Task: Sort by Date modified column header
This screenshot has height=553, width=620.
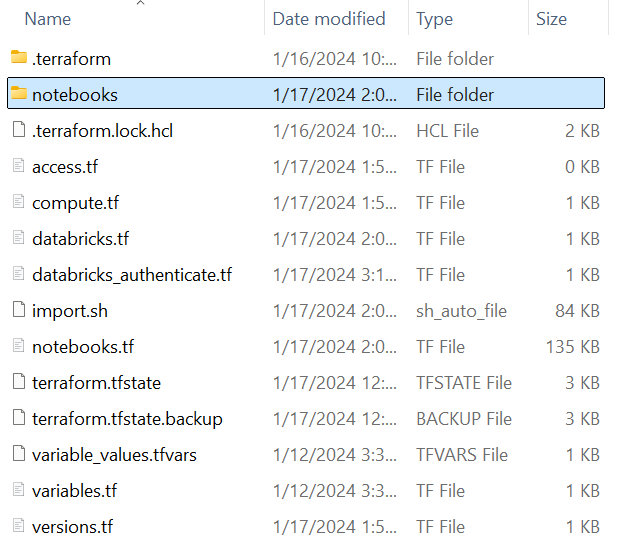Action: pos(328,19)
